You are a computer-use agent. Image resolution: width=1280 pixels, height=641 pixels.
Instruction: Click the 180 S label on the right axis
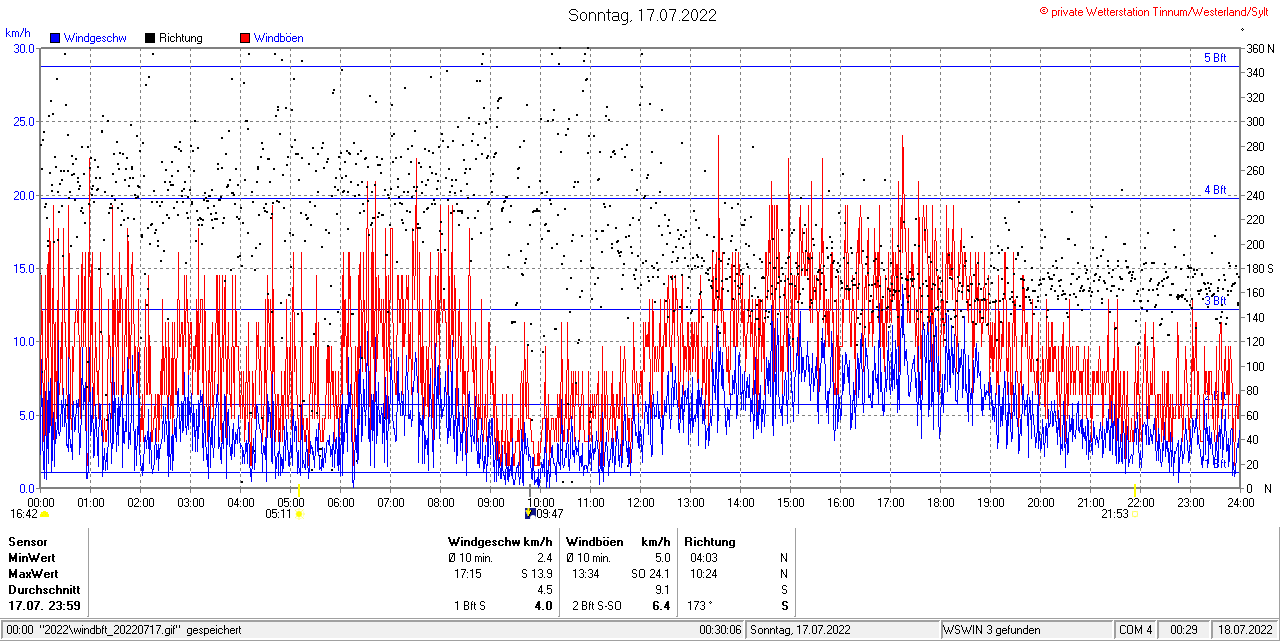click(x=1259, y=268)
